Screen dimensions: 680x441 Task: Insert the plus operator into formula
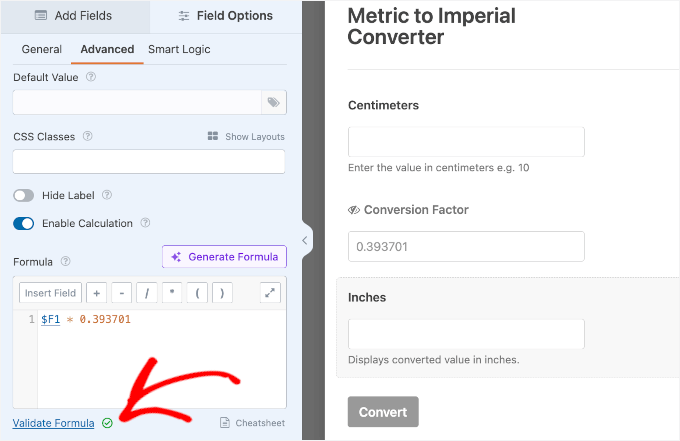coord(96,293)
